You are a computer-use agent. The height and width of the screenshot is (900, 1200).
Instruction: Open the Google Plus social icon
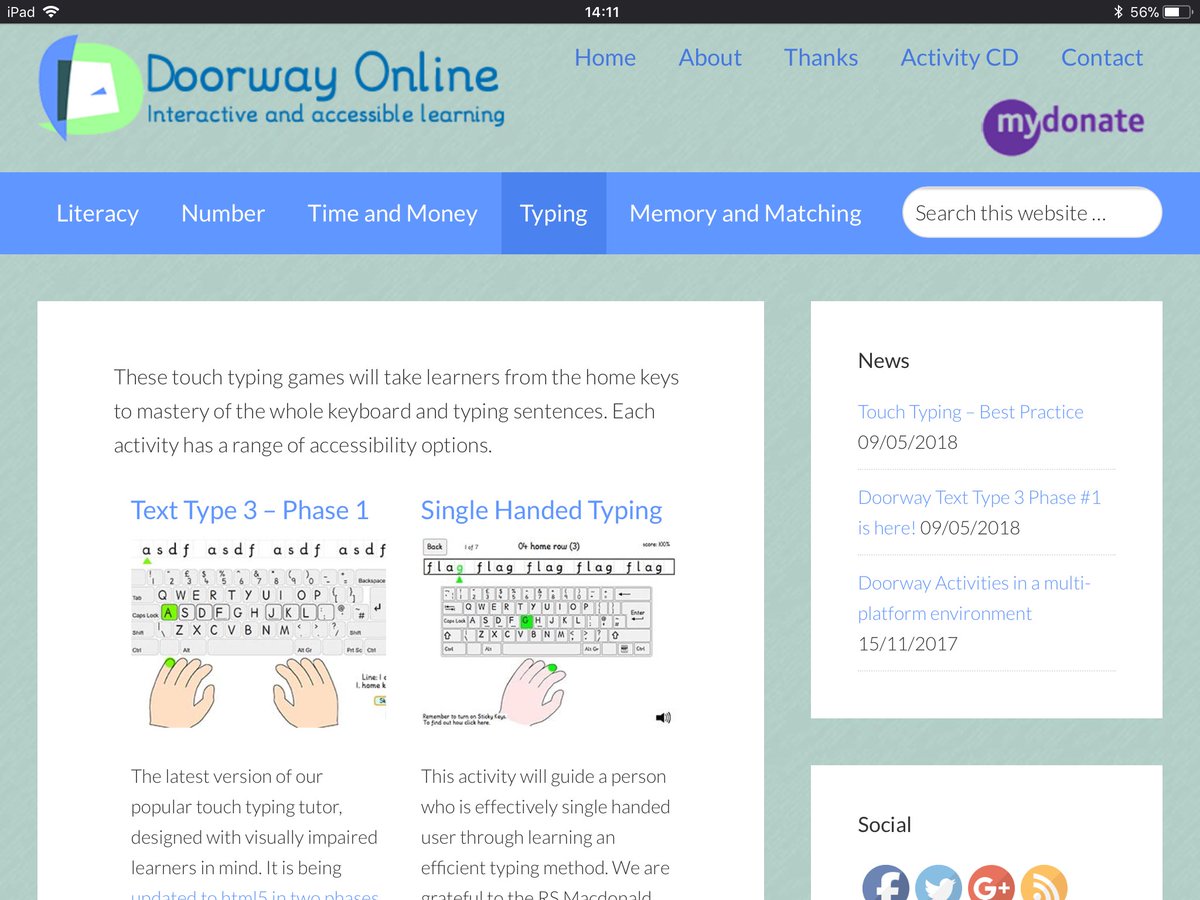pos(991,883)
